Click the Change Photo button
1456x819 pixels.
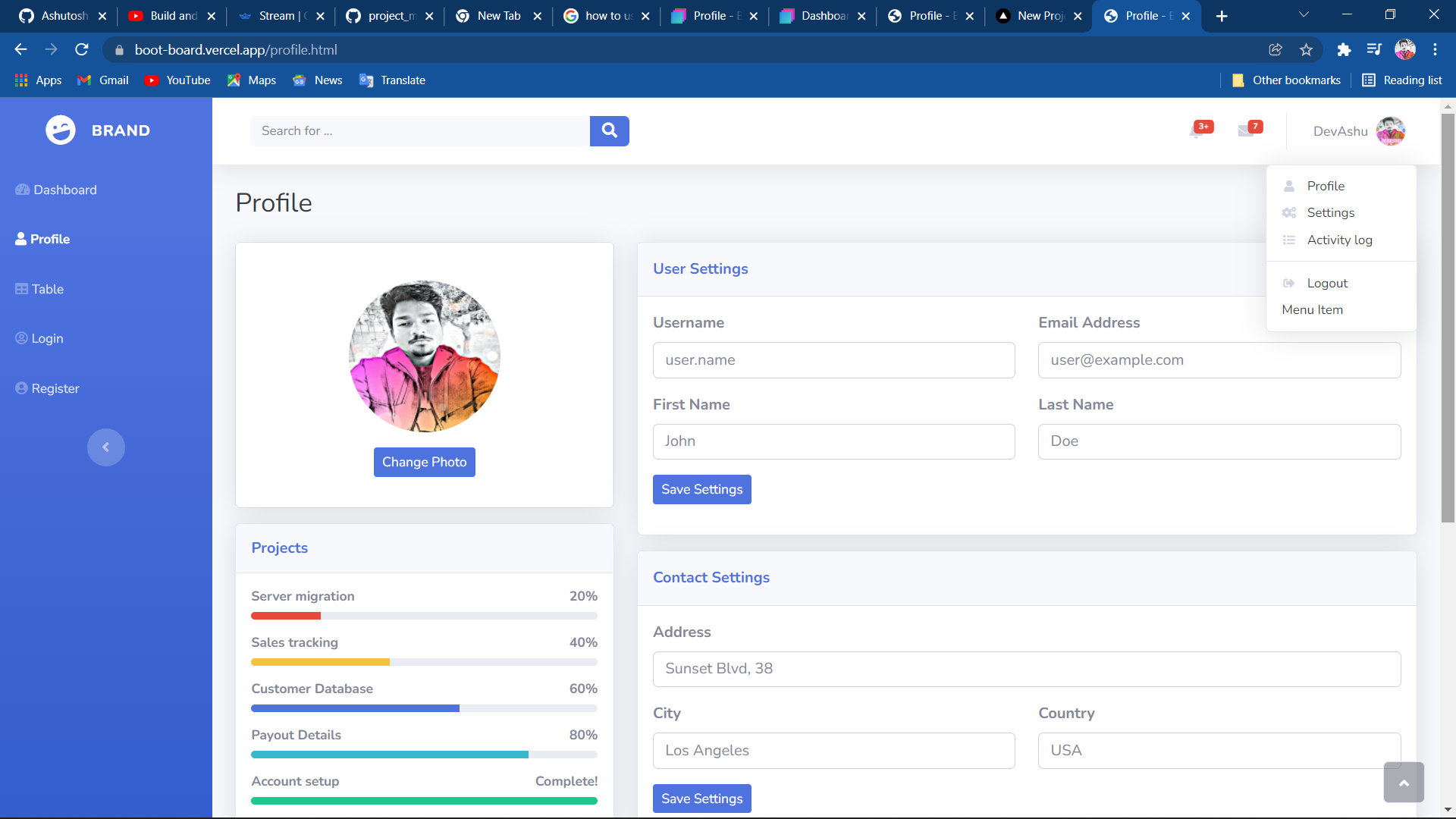(424, 463)
